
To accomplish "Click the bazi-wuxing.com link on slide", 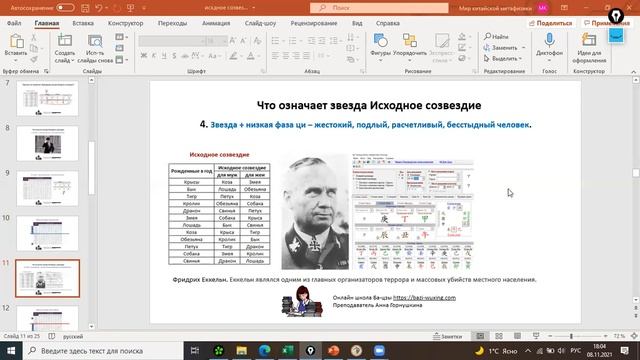I will click(x=424, y=298).
